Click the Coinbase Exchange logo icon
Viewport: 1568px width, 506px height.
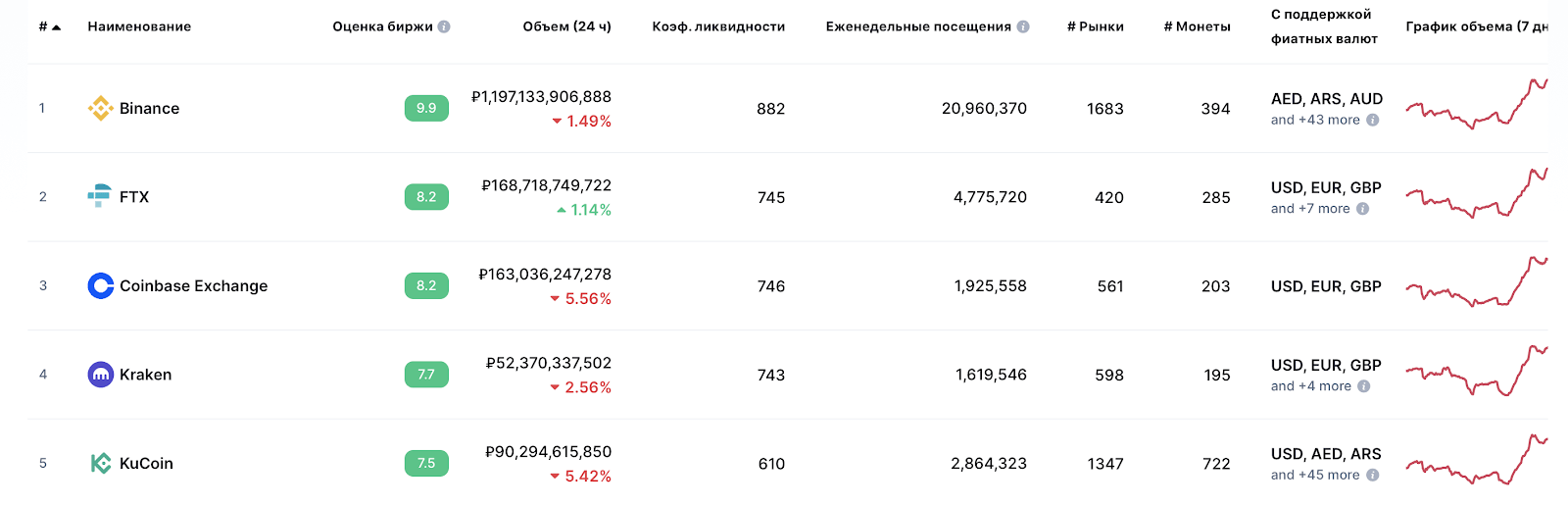pos(100,285)
